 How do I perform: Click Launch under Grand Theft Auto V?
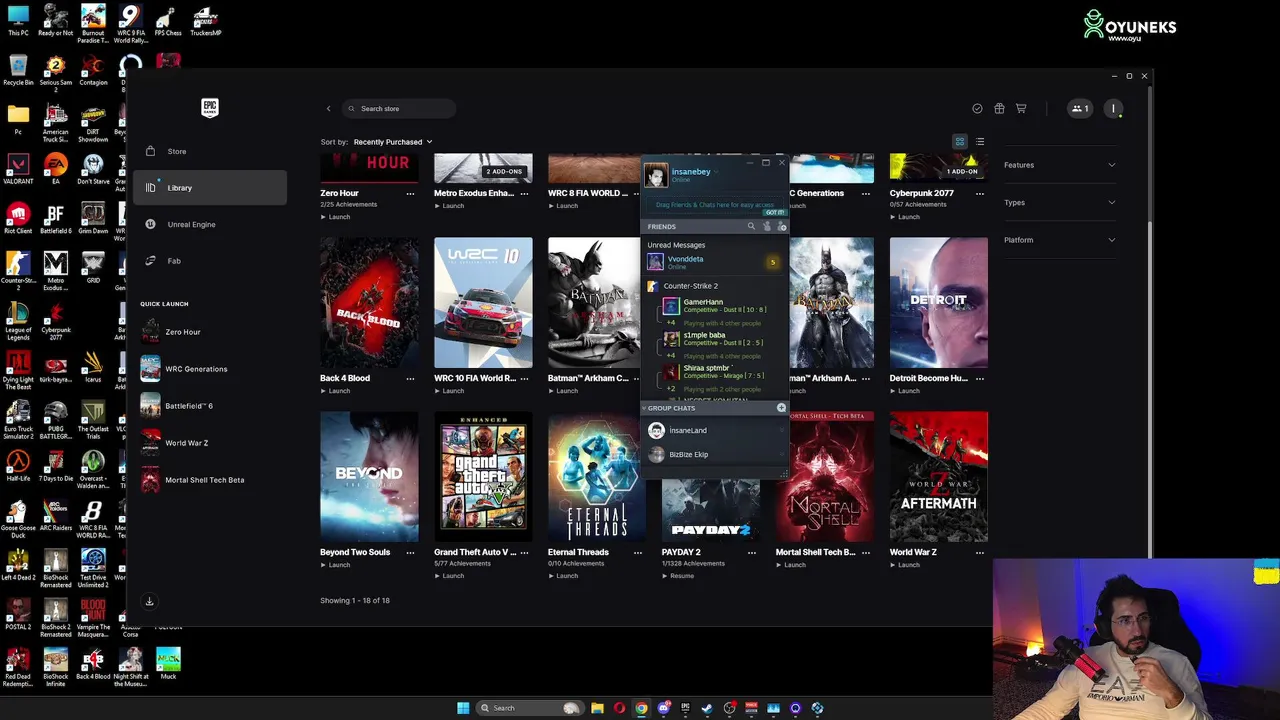click(x=449, y=576)
